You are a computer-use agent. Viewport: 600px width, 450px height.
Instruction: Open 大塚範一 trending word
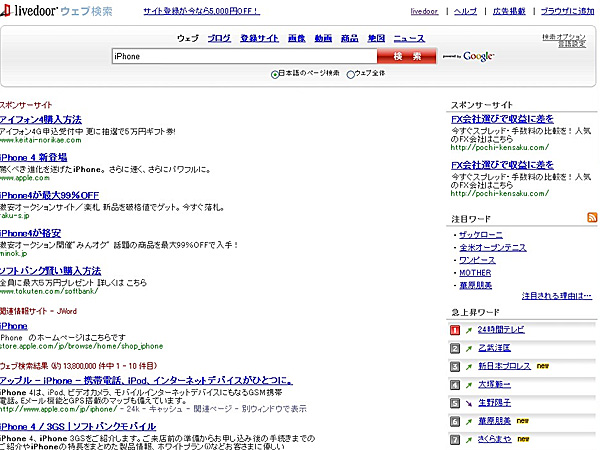494,385
